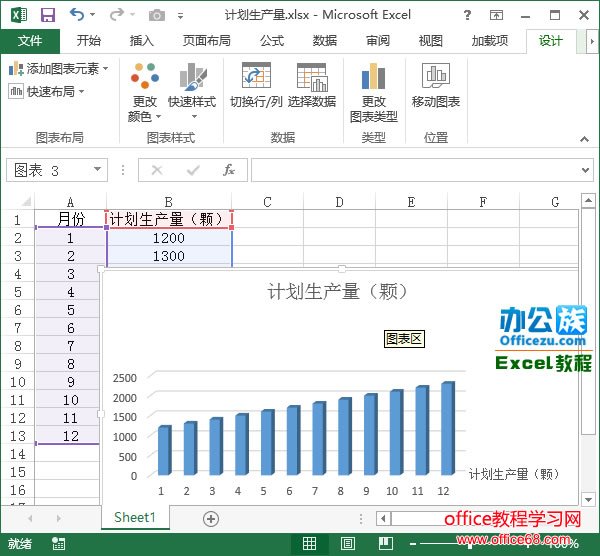The image size is (600, 556).
Task: Open 更改颜色 change colors palette
Action: (x=144, y=92)
